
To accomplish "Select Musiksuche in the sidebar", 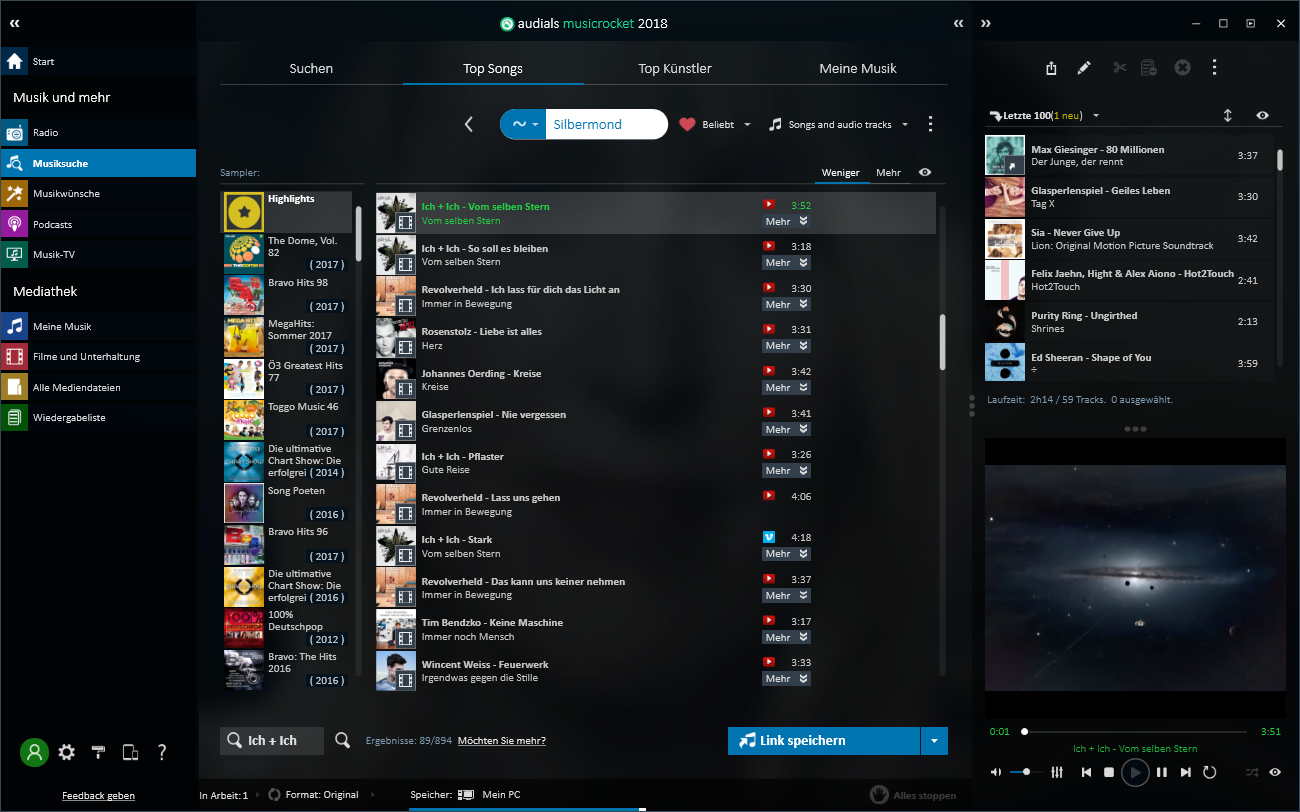I will tap(98, 163).
